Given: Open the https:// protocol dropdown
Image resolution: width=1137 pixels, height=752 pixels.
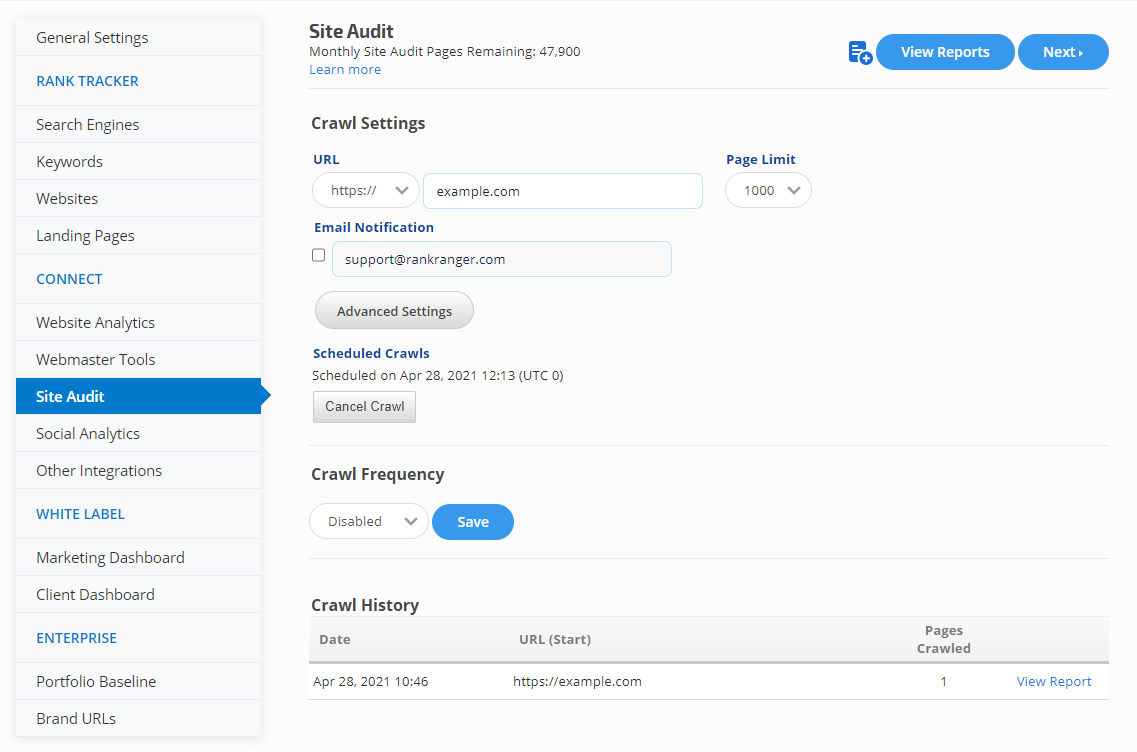Looking at the screenshot, I should (365, 191).
